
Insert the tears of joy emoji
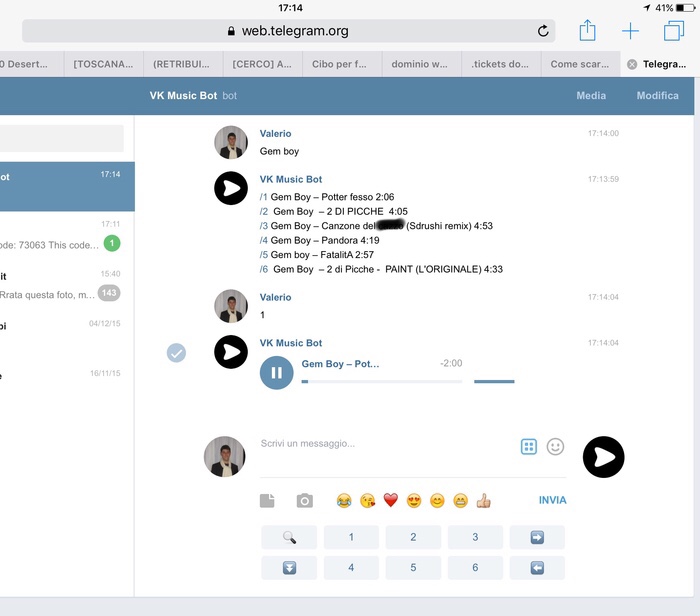coord(344,501)
